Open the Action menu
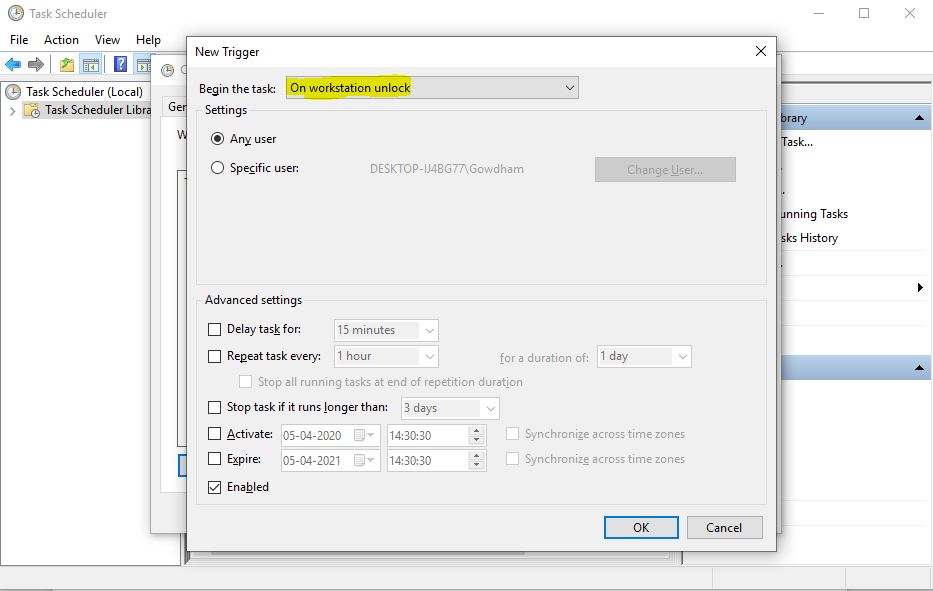The width and height of the screenshot is (933, 591). point(61,39)
